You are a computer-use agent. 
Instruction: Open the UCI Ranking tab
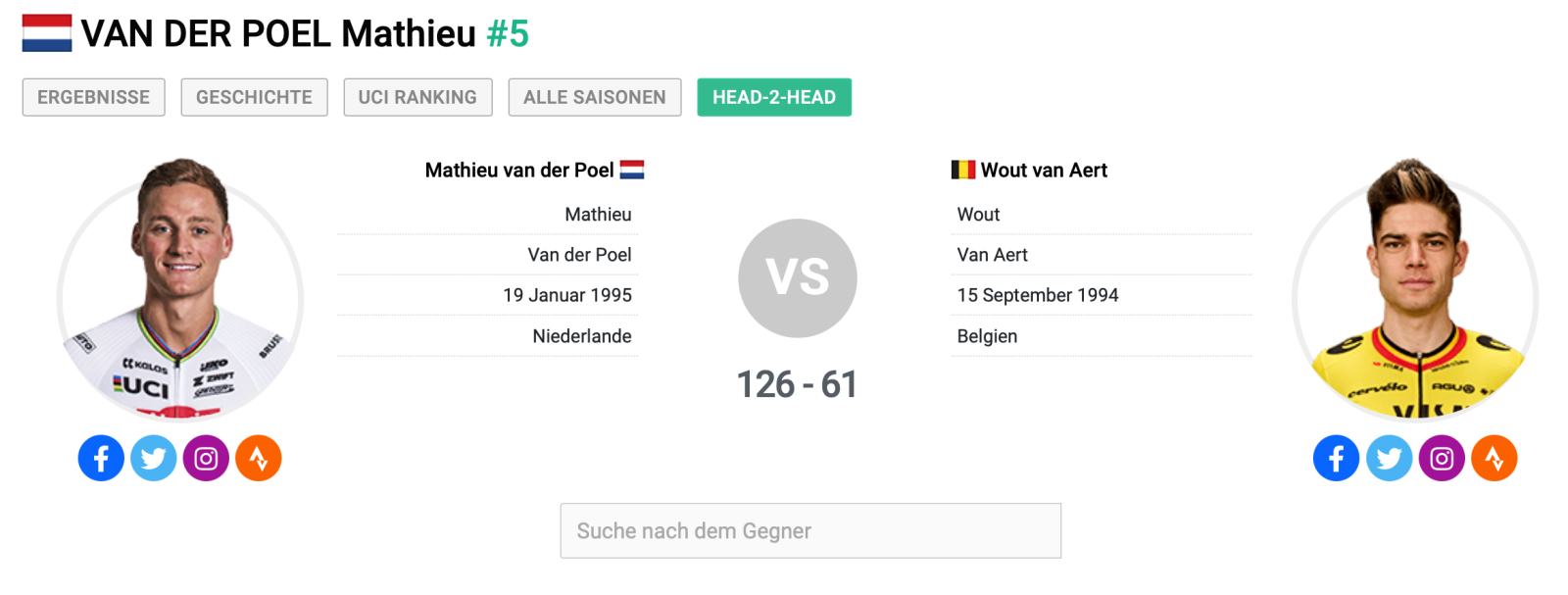[x=417, y=97]
